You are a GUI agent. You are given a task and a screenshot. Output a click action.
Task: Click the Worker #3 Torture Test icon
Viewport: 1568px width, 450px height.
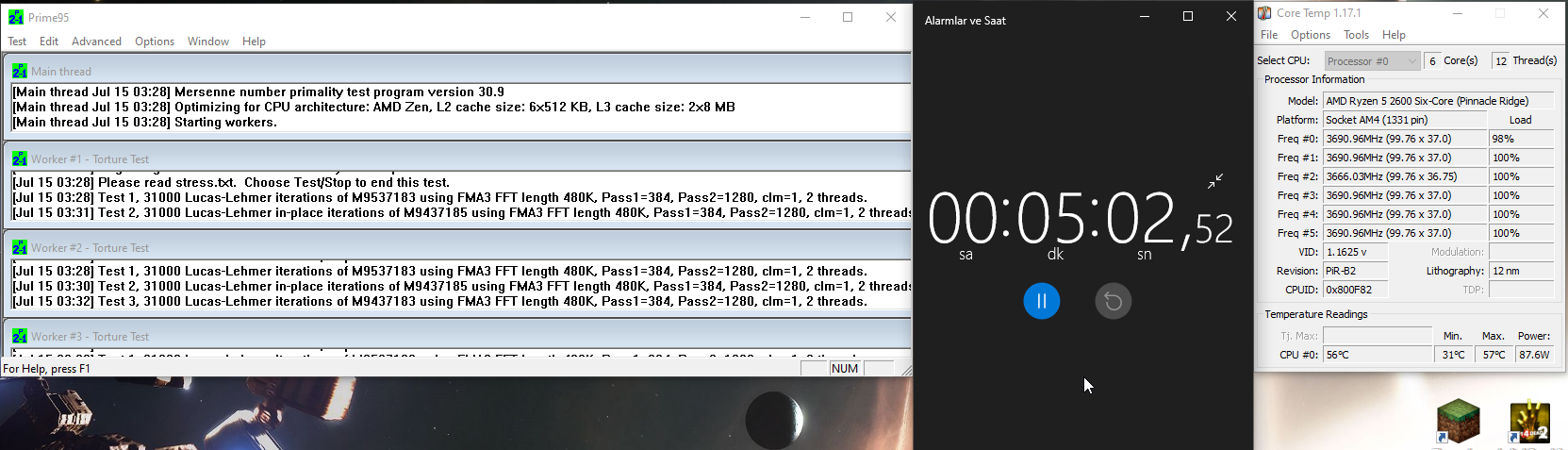point(20,336)
